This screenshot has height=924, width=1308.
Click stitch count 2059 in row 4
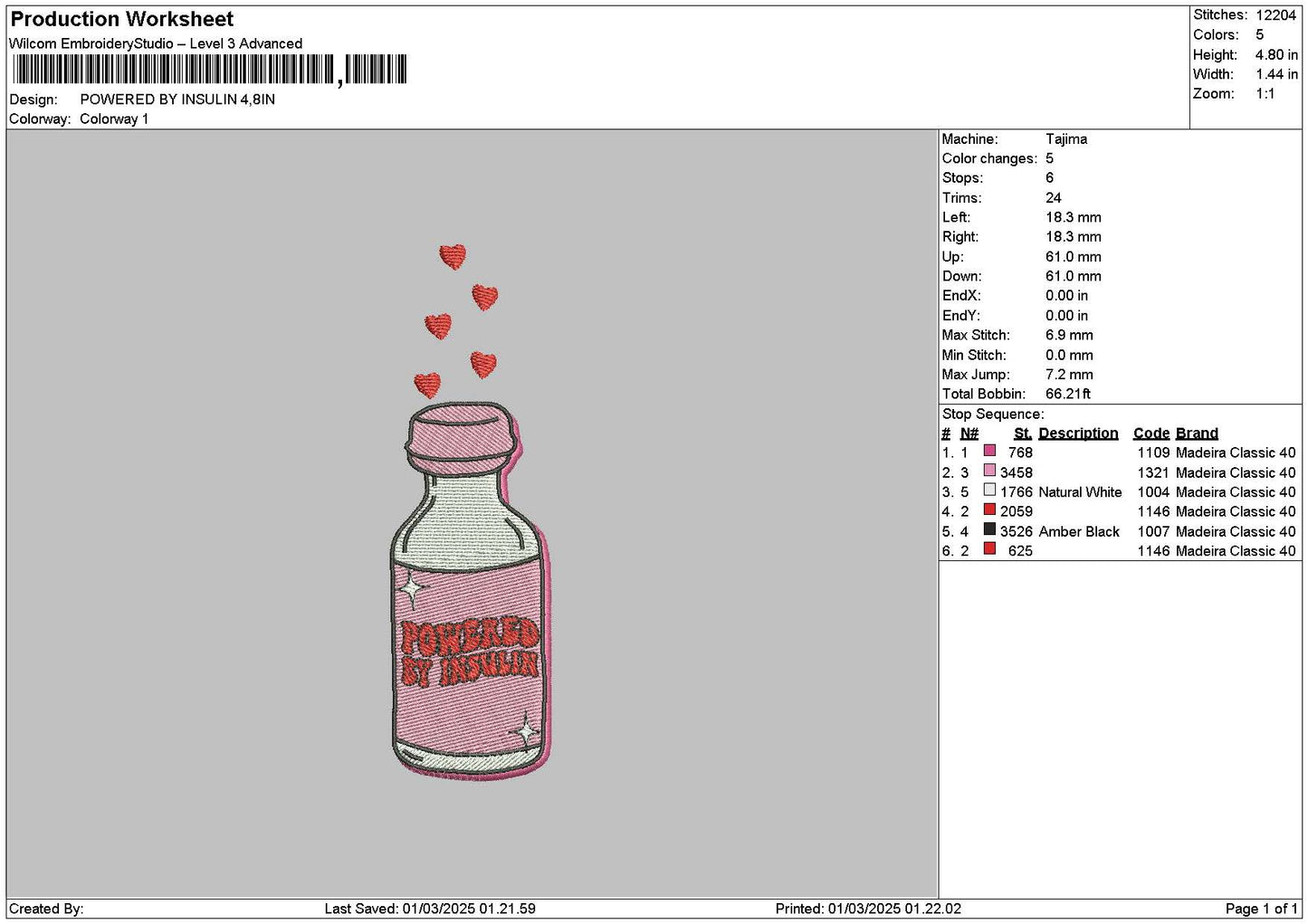[x=1017, y=512]
